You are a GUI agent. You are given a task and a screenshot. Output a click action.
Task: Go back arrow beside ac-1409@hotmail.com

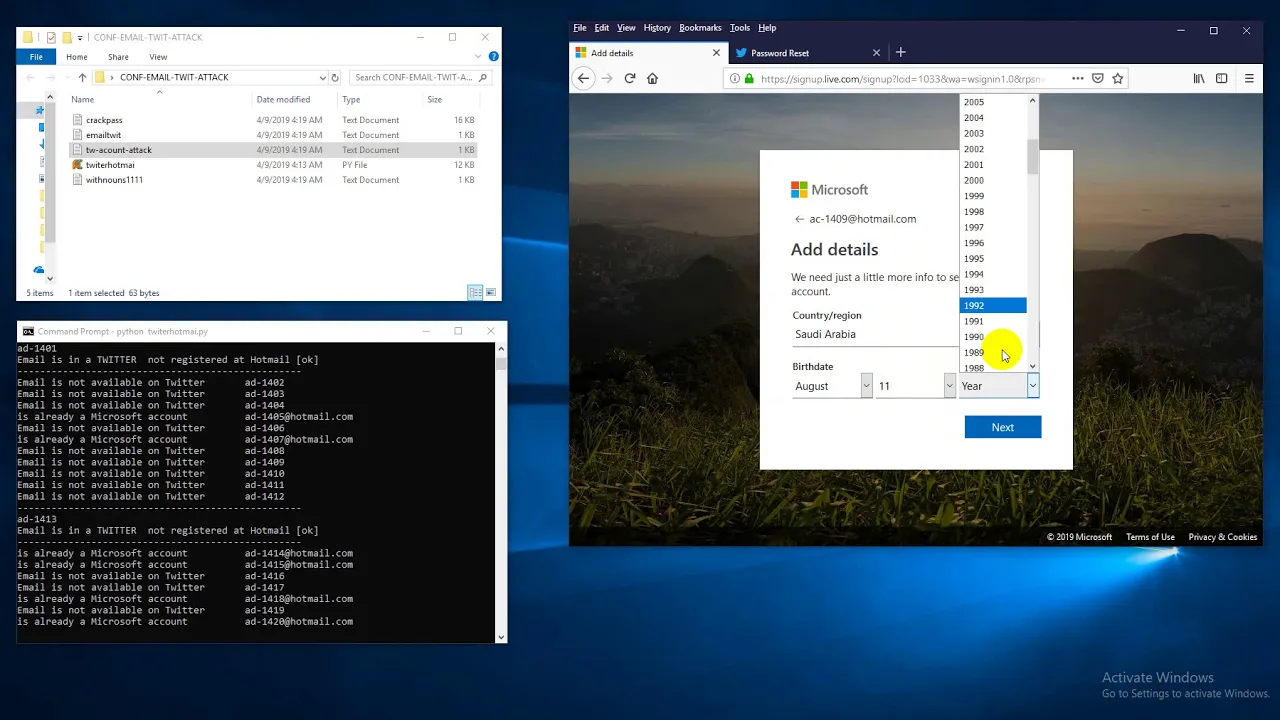(x=799, y=219)
